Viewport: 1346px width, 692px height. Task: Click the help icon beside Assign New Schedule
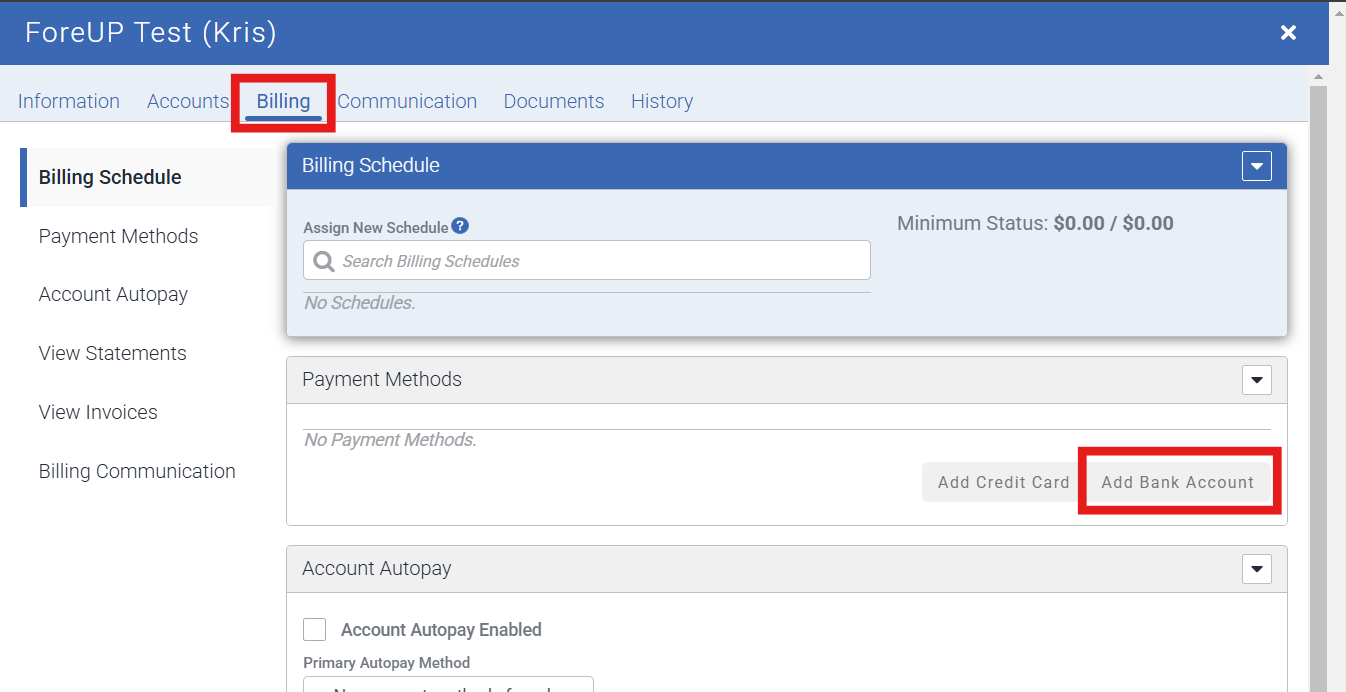point(460,226)
